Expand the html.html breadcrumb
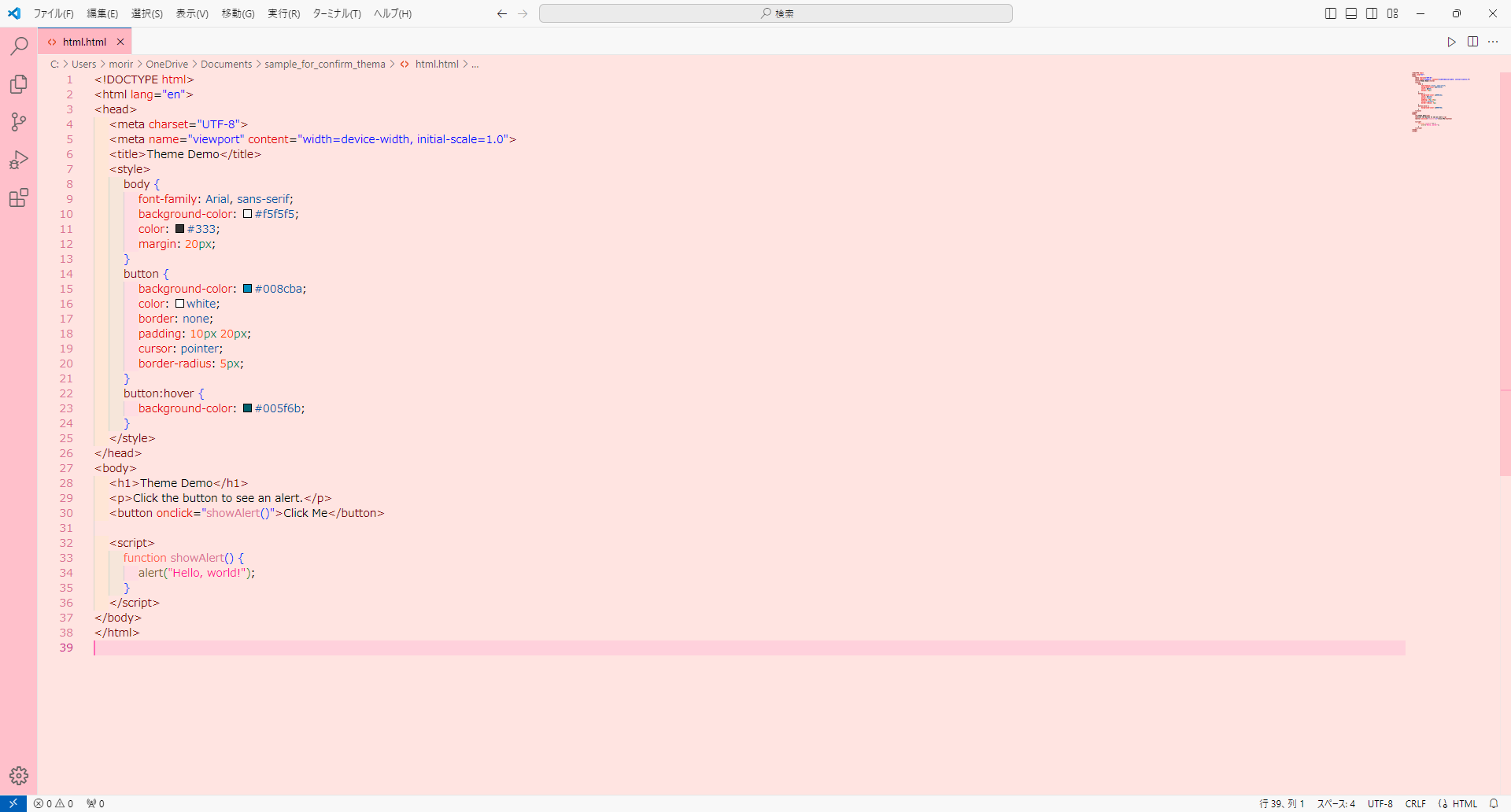This screenshot has height=812, width=1511. pos(437,65)
